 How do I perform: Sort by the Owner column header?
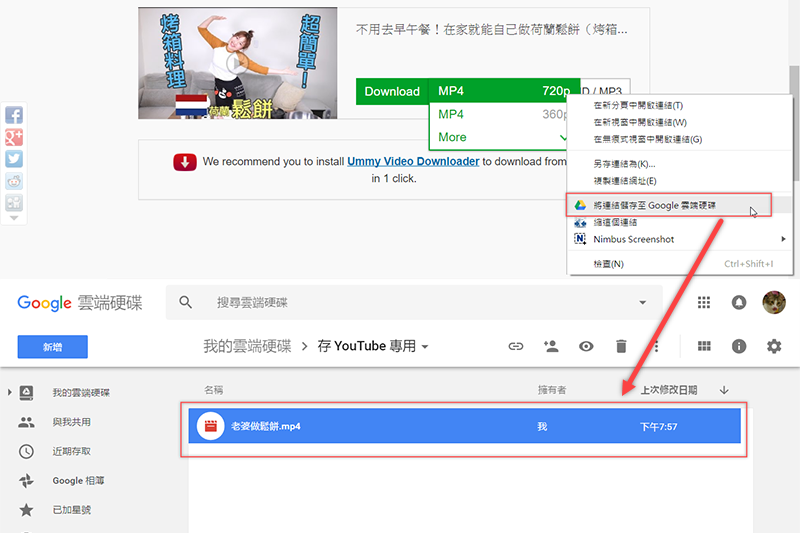[x=552, y=390]
